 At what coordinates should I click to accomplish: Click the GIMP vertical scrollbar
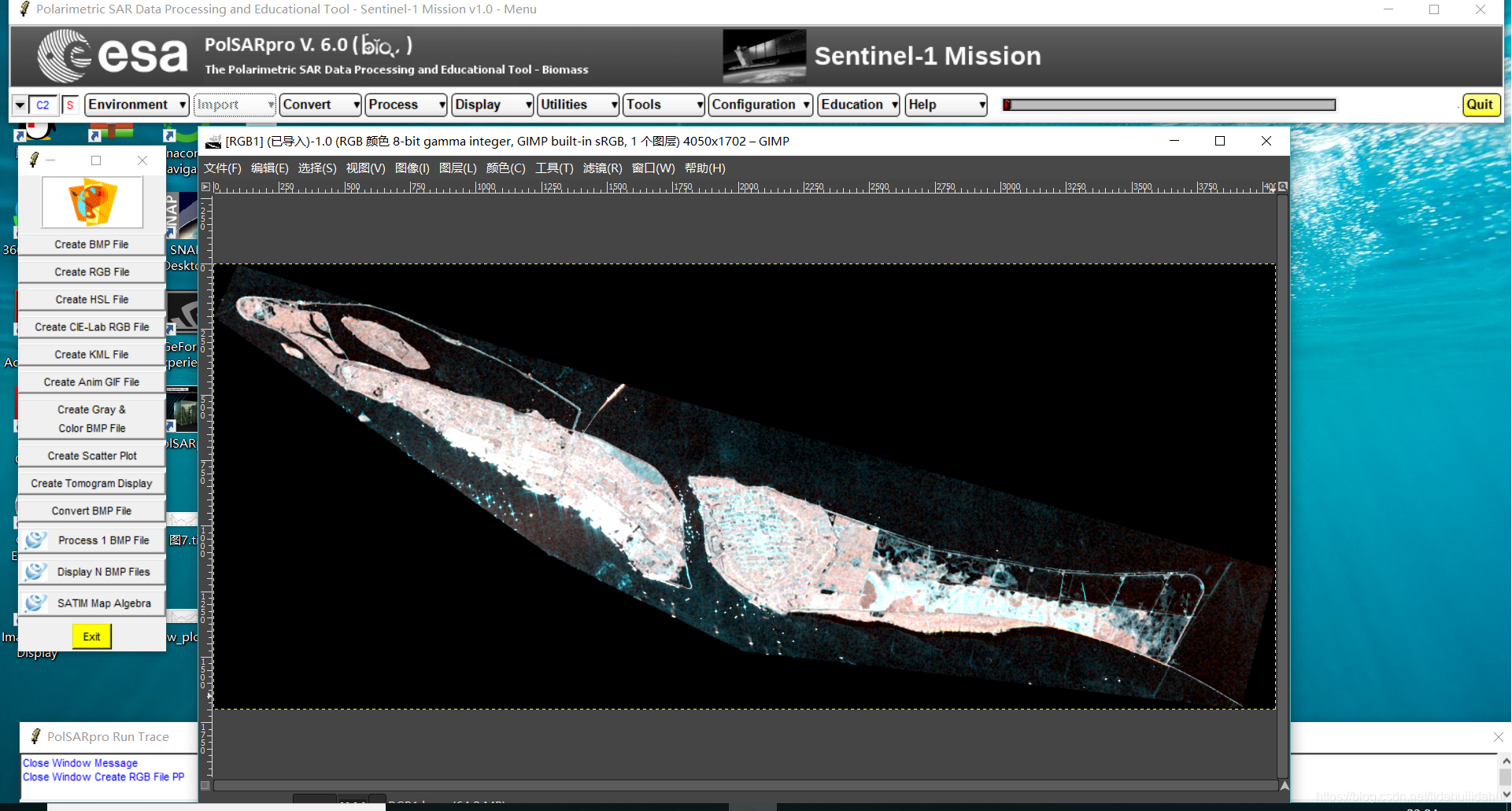[x=1283, y=486]
